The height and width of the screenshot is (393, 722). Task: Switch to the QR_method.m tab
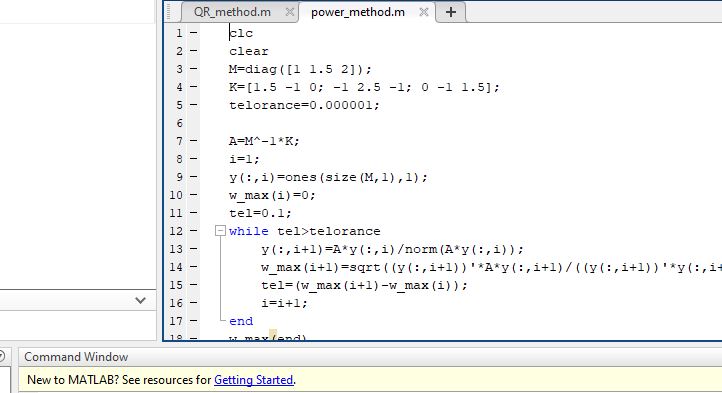[x=232, y=12]
